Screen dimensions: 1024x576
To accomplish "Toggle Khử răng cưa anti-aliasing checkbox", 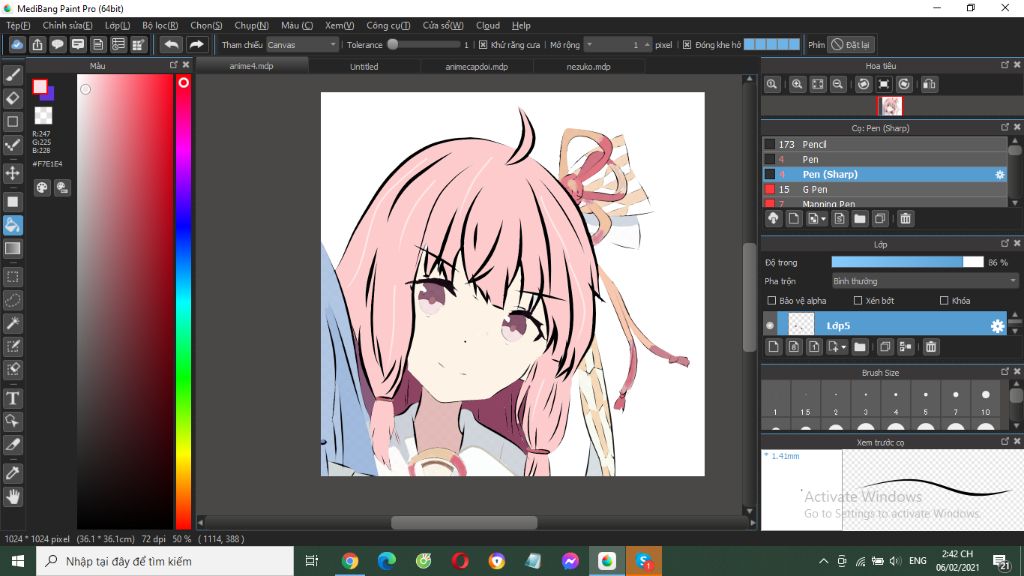I will pyautogui.click(x=483, y=45).
